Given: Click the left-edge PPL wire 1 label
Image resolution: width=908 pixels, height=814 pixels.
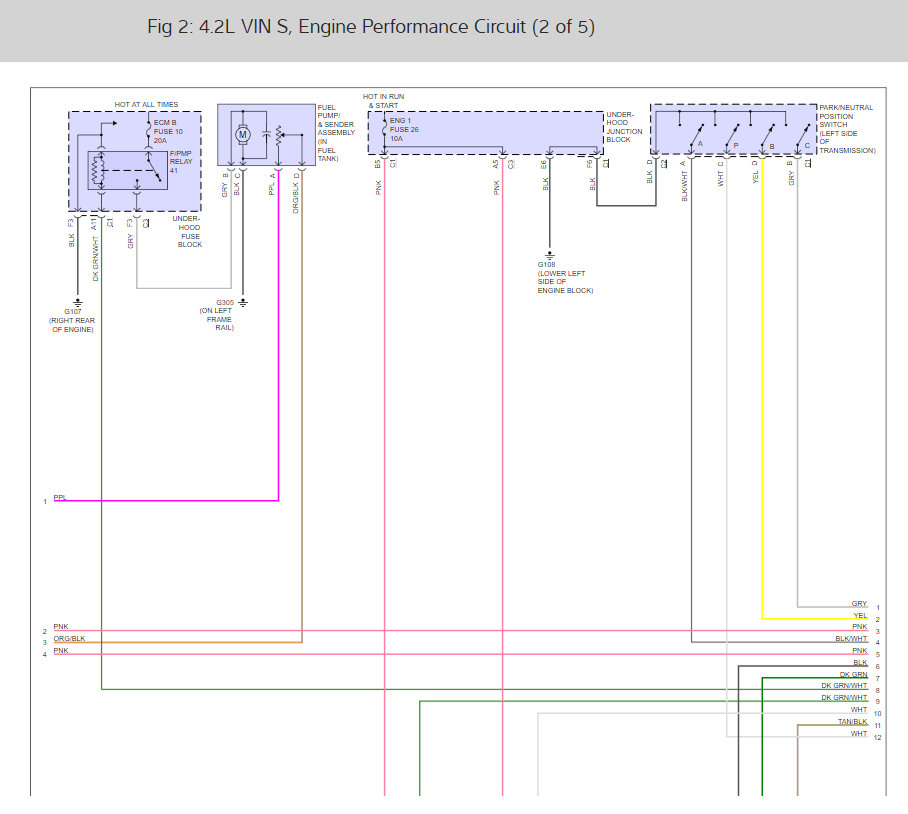Looking at the screenshot, I should (x=60, y=497).
